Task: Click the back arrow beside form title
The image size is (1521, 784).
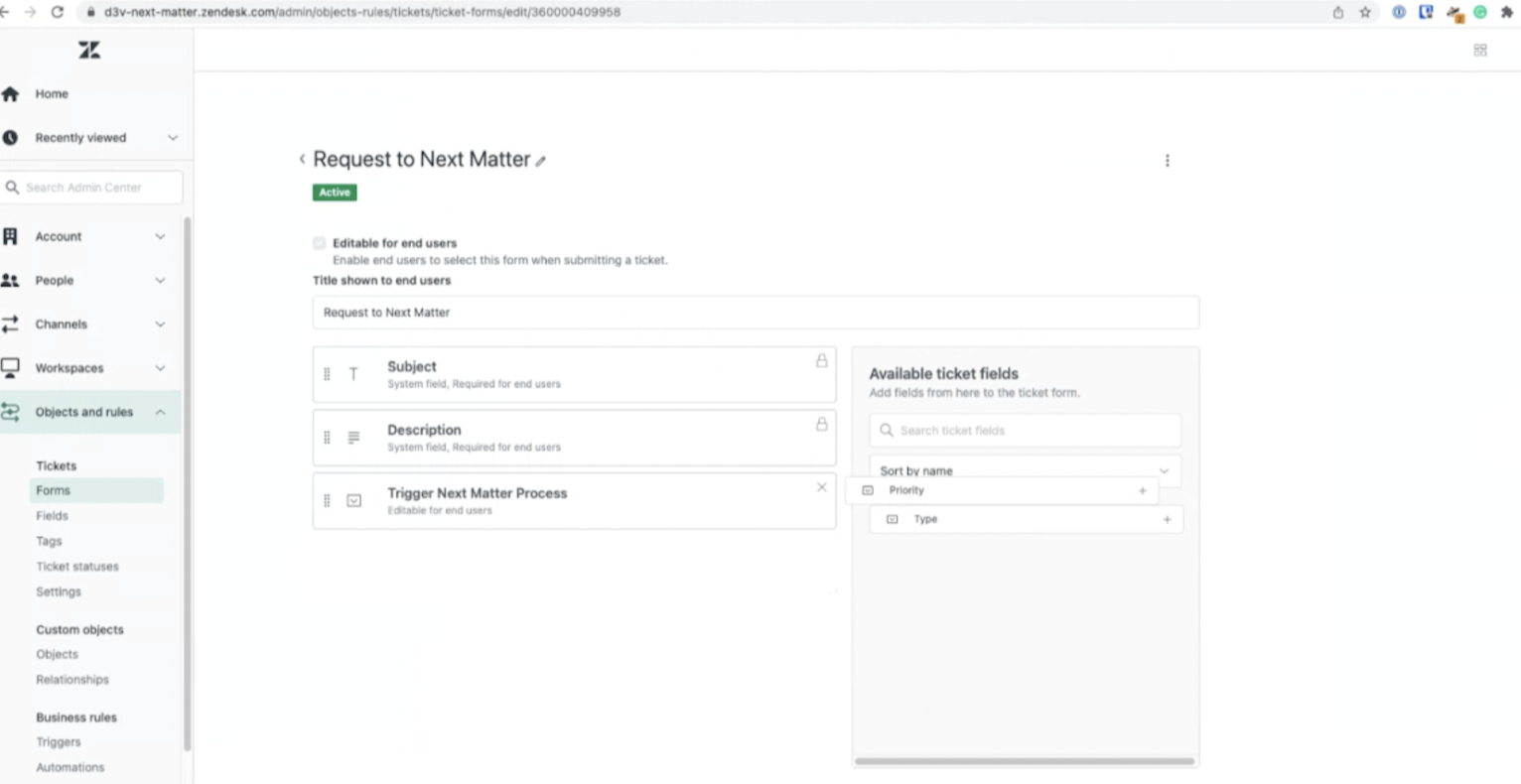Action: 302,159
